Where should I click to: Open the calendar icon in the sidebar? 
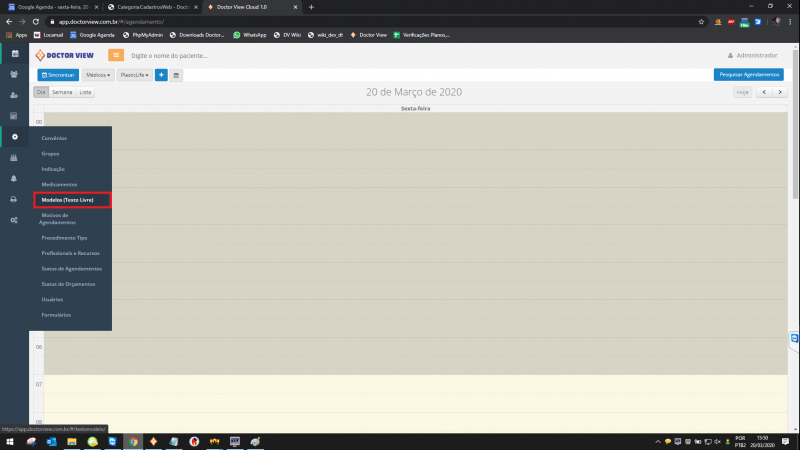14,53
